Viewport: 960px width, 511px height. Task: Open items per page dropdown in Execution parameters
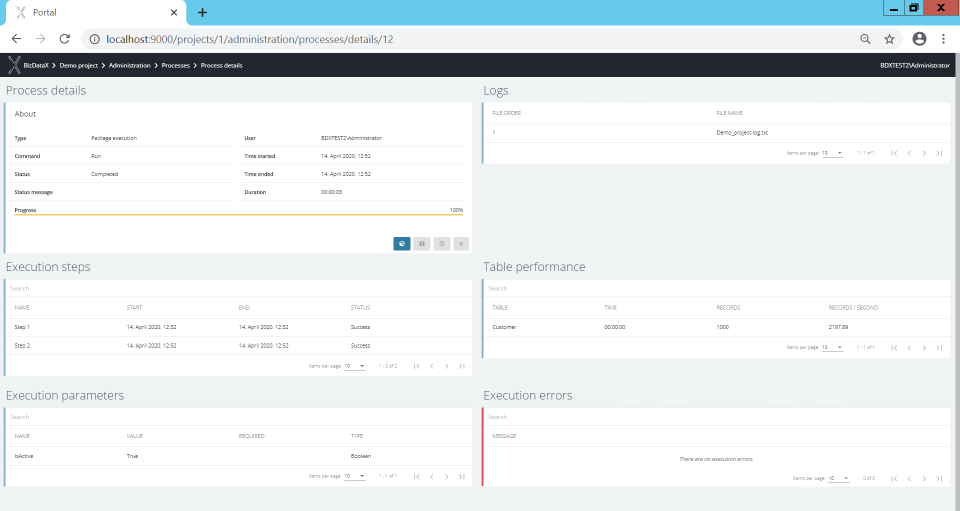pyautogui.click(x=354, y=476)
